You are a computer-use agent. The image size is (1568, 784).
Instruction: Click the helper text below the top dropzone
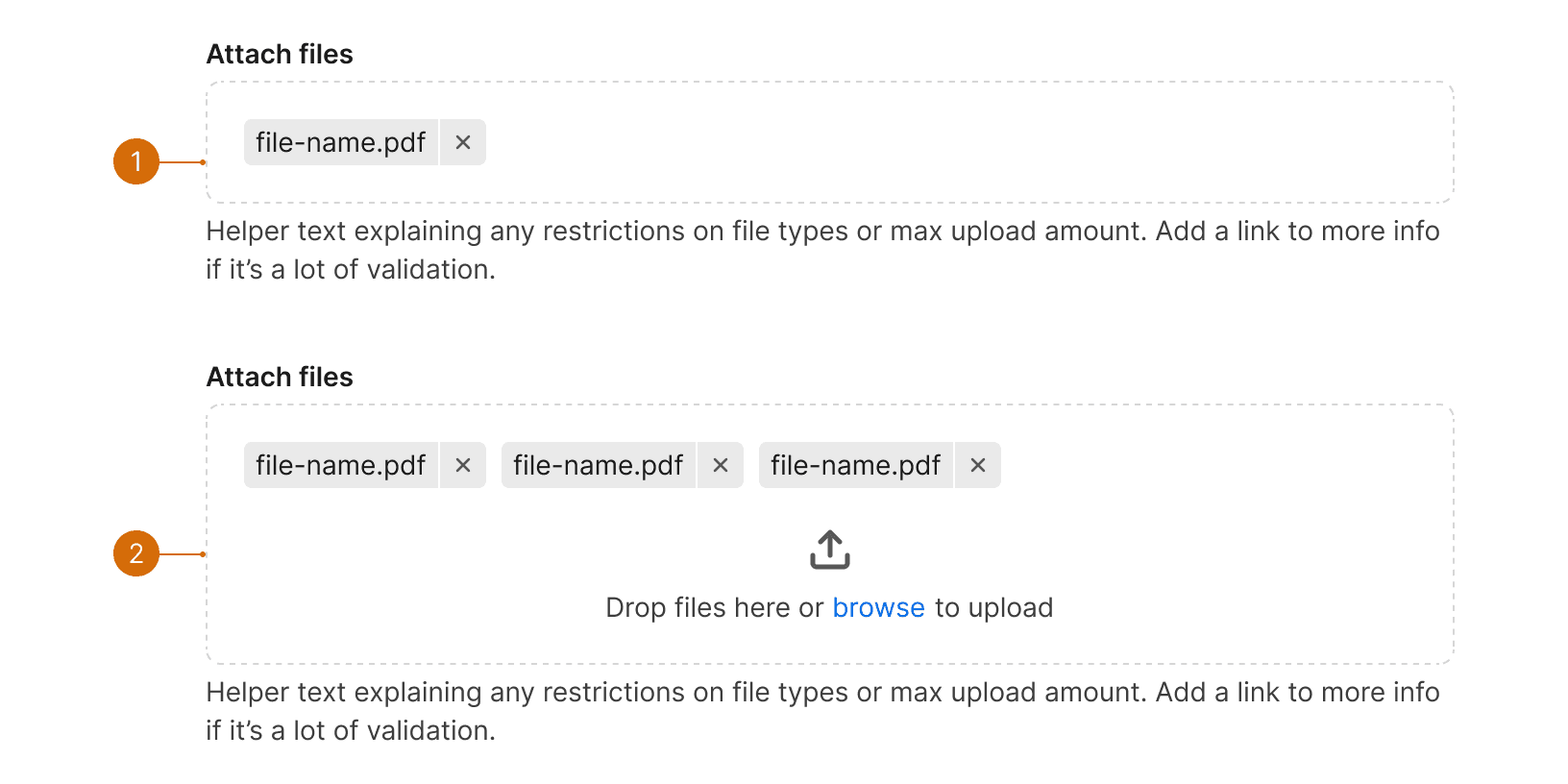822,250
